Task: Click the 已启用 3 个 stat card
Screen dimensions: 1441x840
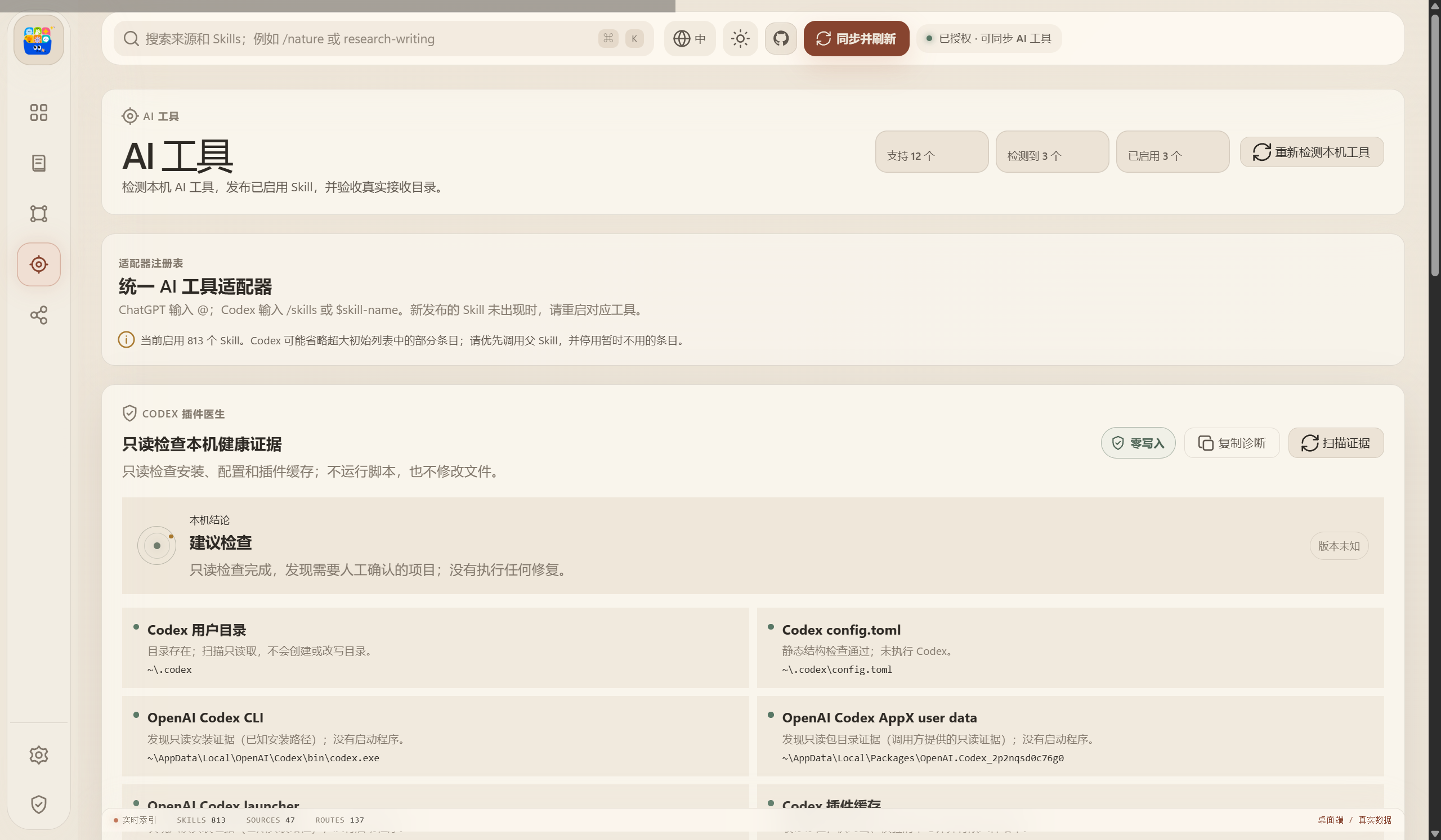Action: [1173, 152]
